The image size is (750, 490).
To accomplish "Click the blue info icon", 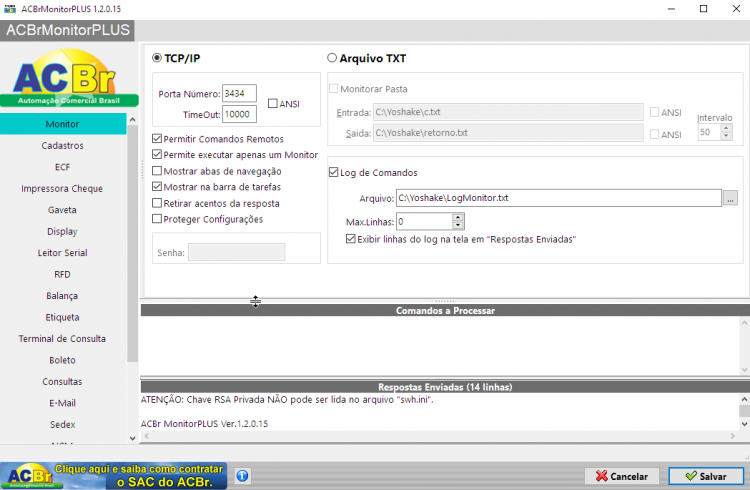I will 243,476.
